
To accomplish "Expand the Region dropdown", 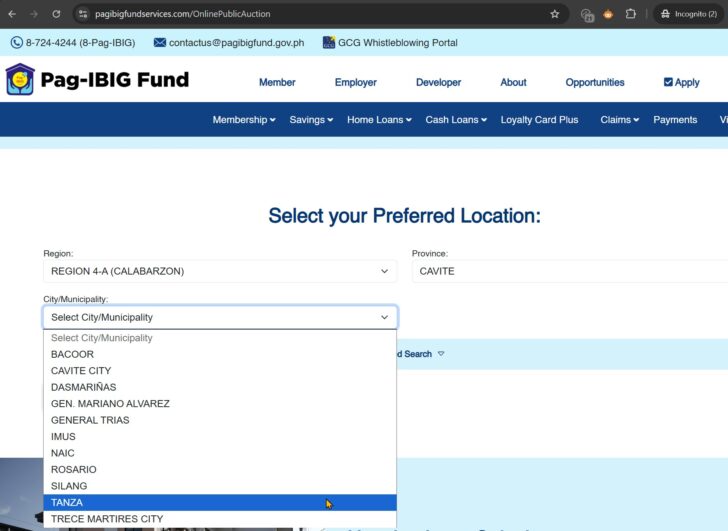I will coord(219,271).
